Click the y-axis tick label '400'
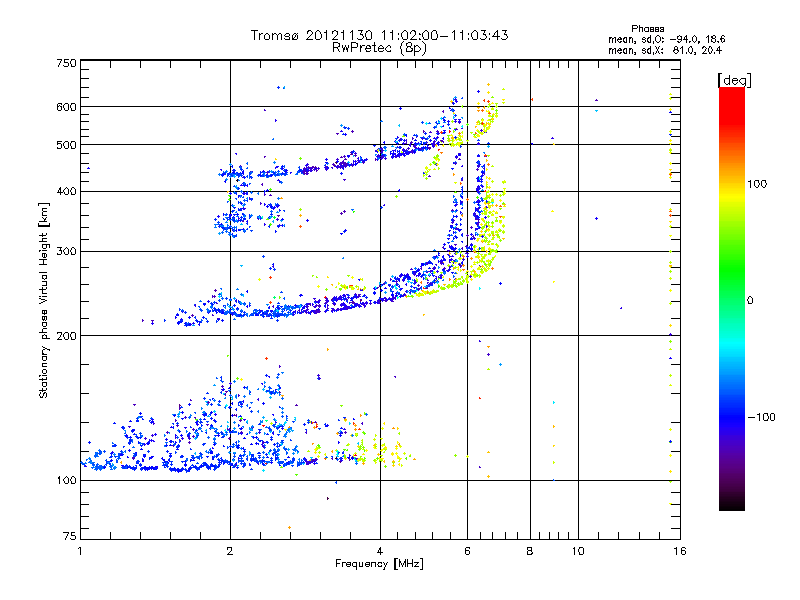The height and width of the screenshot is (600, 800). tap(66, 192)
